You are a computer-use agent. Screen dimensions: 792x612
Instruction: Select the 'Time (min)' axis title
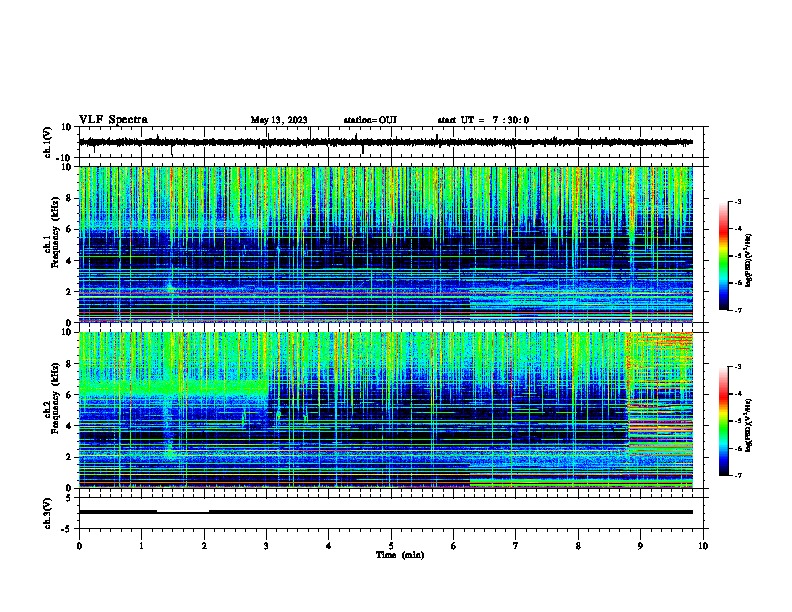(x=400, y=555)
